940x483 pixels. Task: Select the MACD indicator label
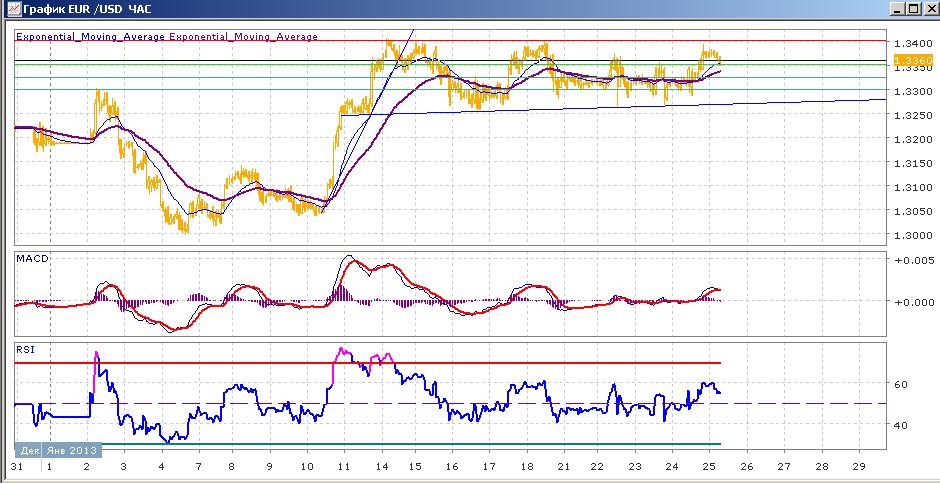coord(32,259)
